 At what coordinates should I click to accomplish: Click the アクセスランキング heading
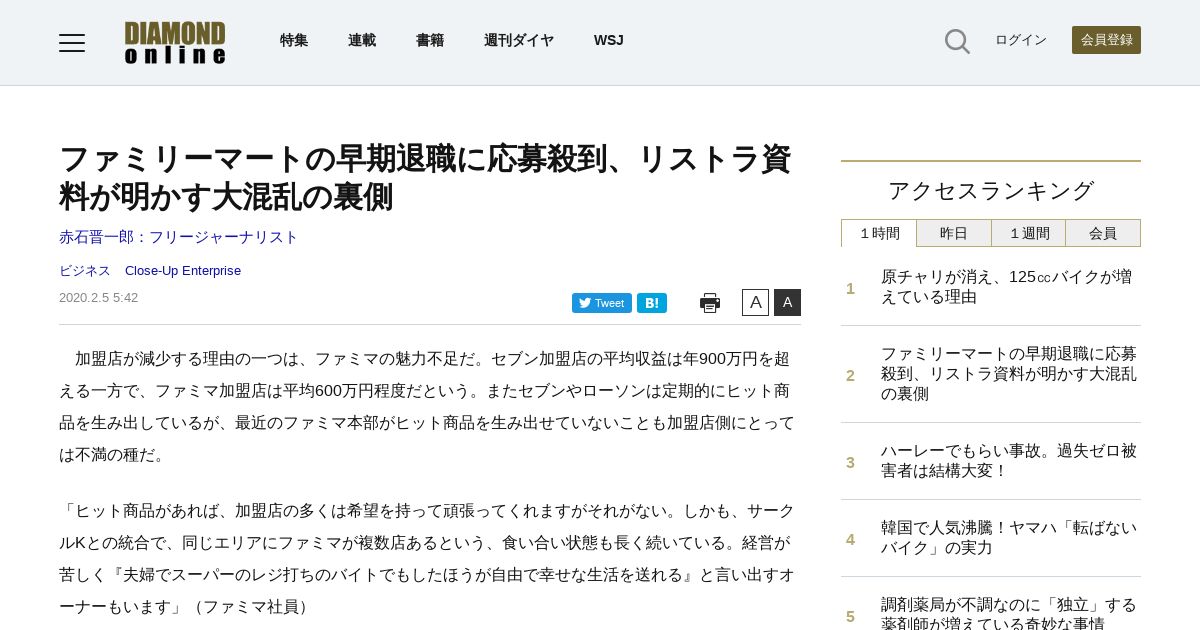991,190
